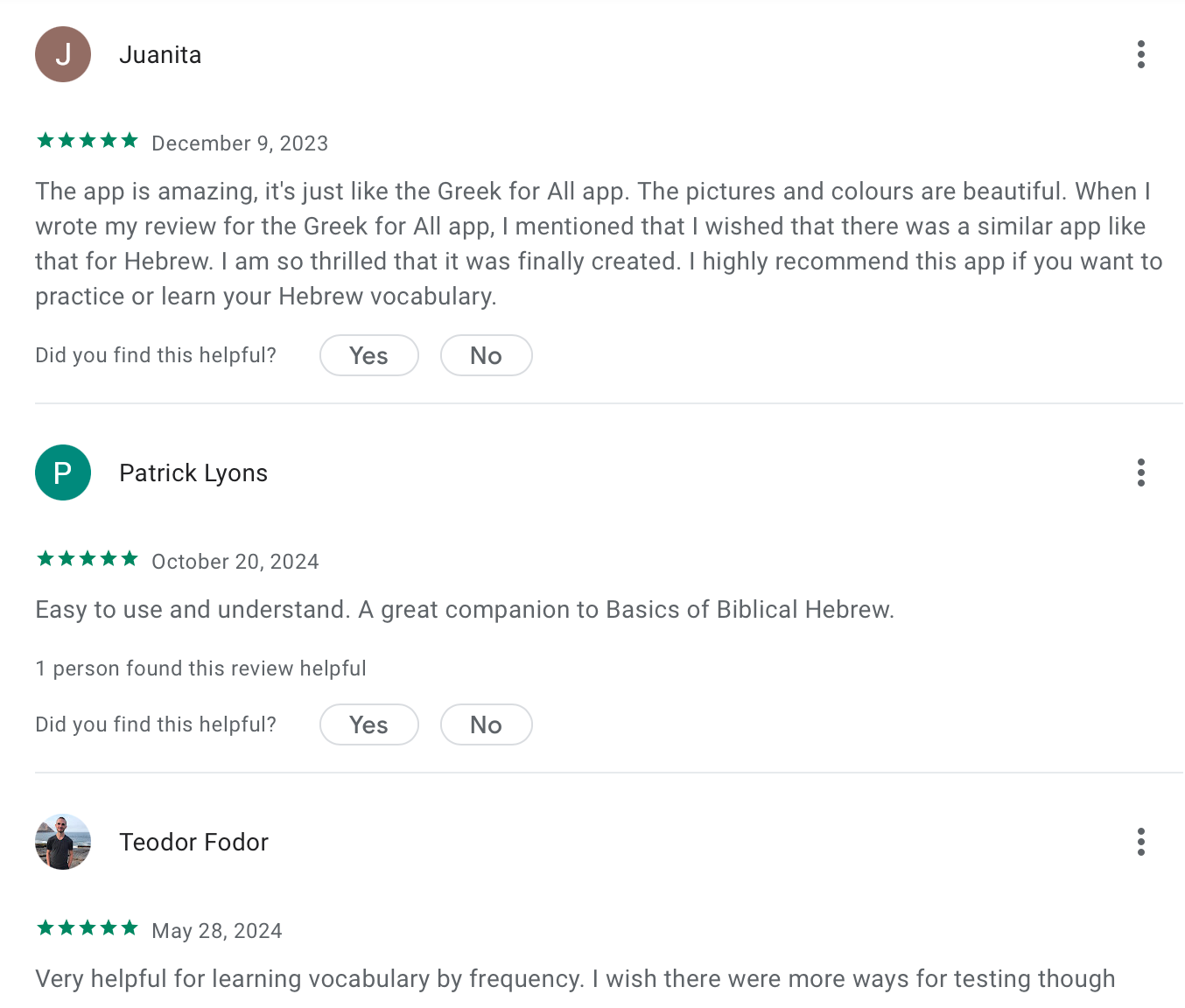Image resolution: width=1185 pixels, height=1008 pixels.
Task: Click the December 9, 2023 review date
Action: point(240,143)
